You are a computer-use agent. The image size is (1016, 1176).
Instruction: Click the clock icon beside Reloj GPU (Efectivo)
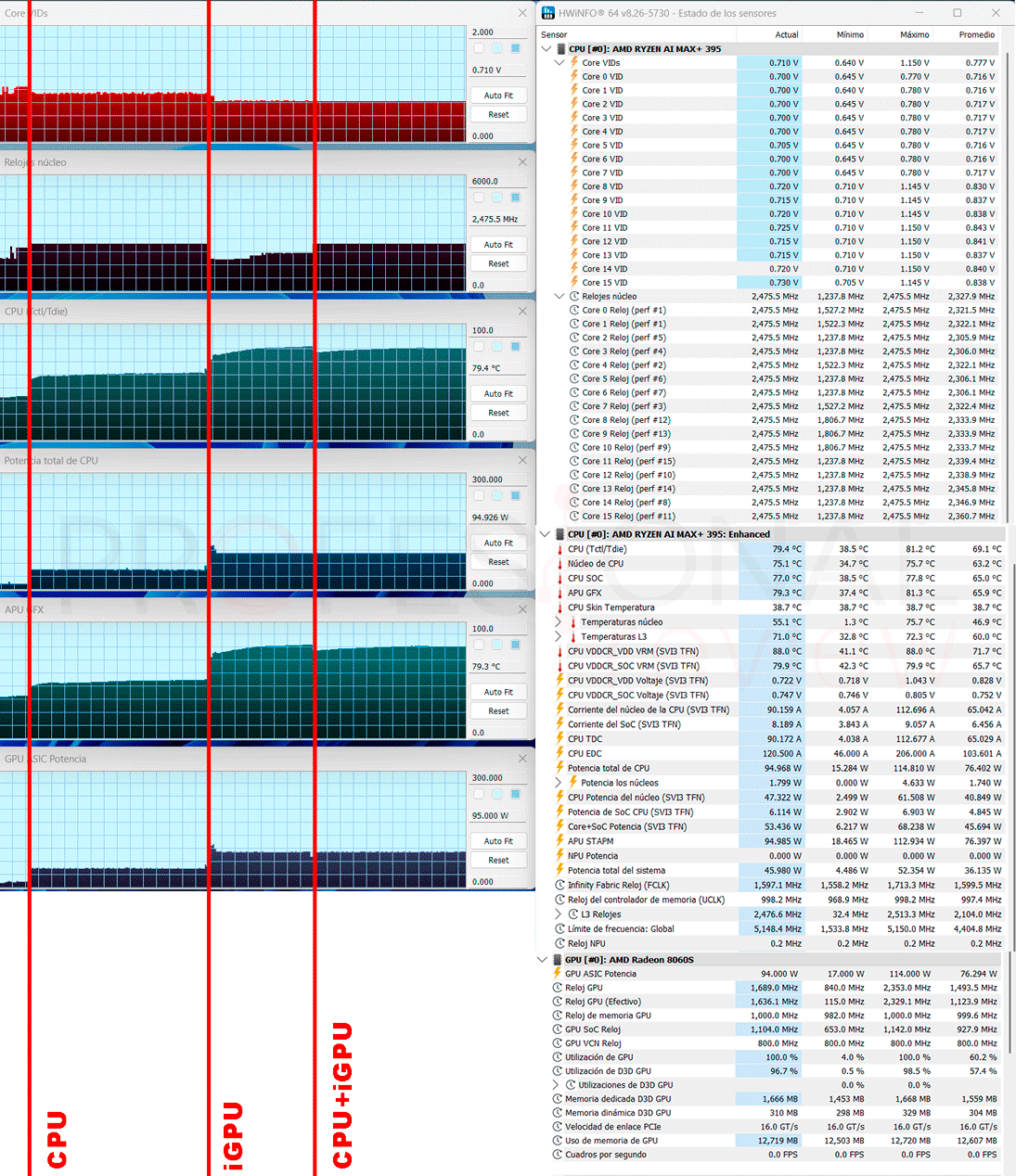(x=557, y=1002)
